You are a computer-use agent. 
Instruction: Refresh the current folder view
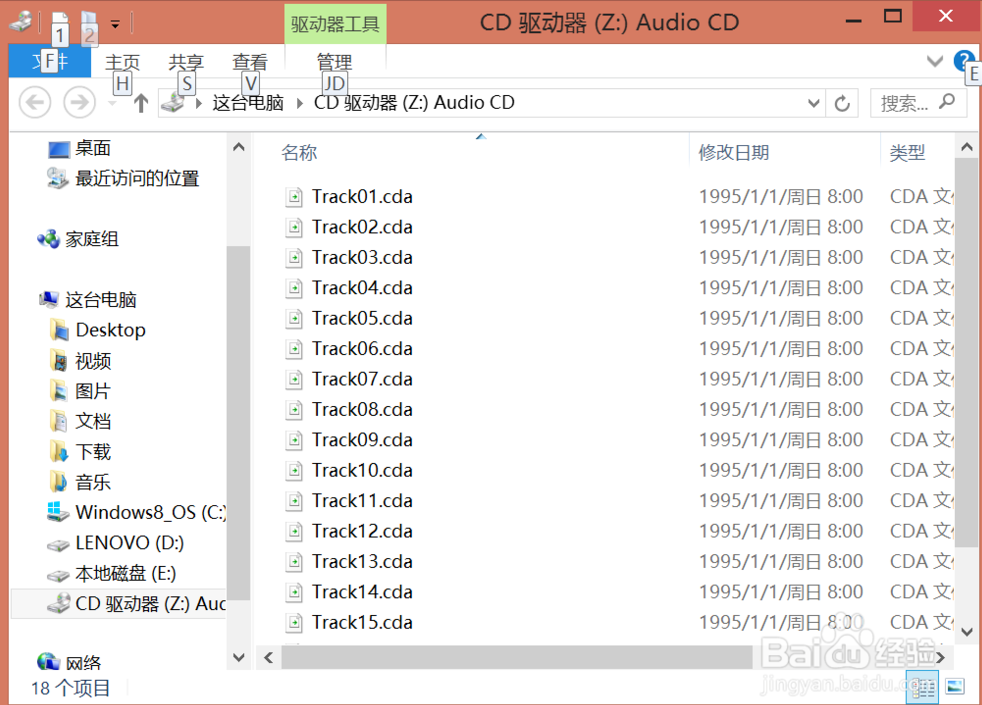842,103
